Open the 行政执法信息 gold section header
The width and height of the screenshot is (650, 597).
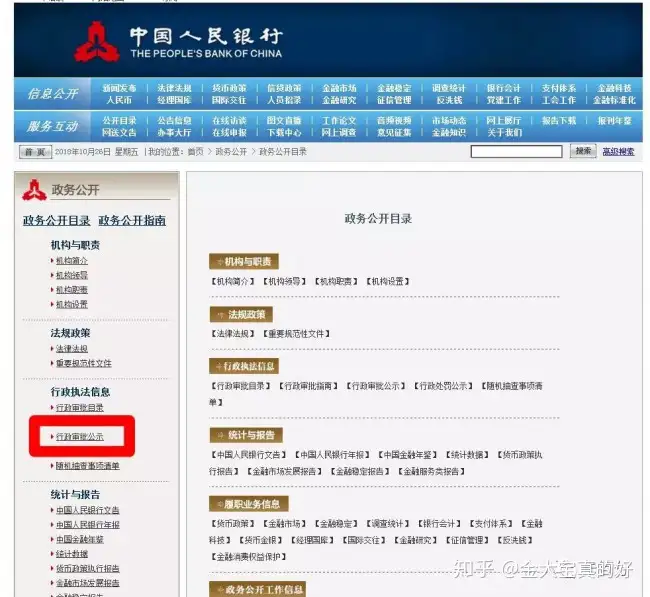[x=244, y=366]
